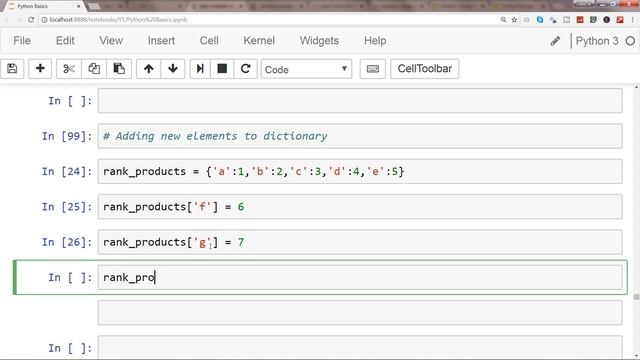Click the cell assigning rank_products['g'] = 7
Image resolution: width=640 pixels, height=360 pixels.
pos(360,242)
